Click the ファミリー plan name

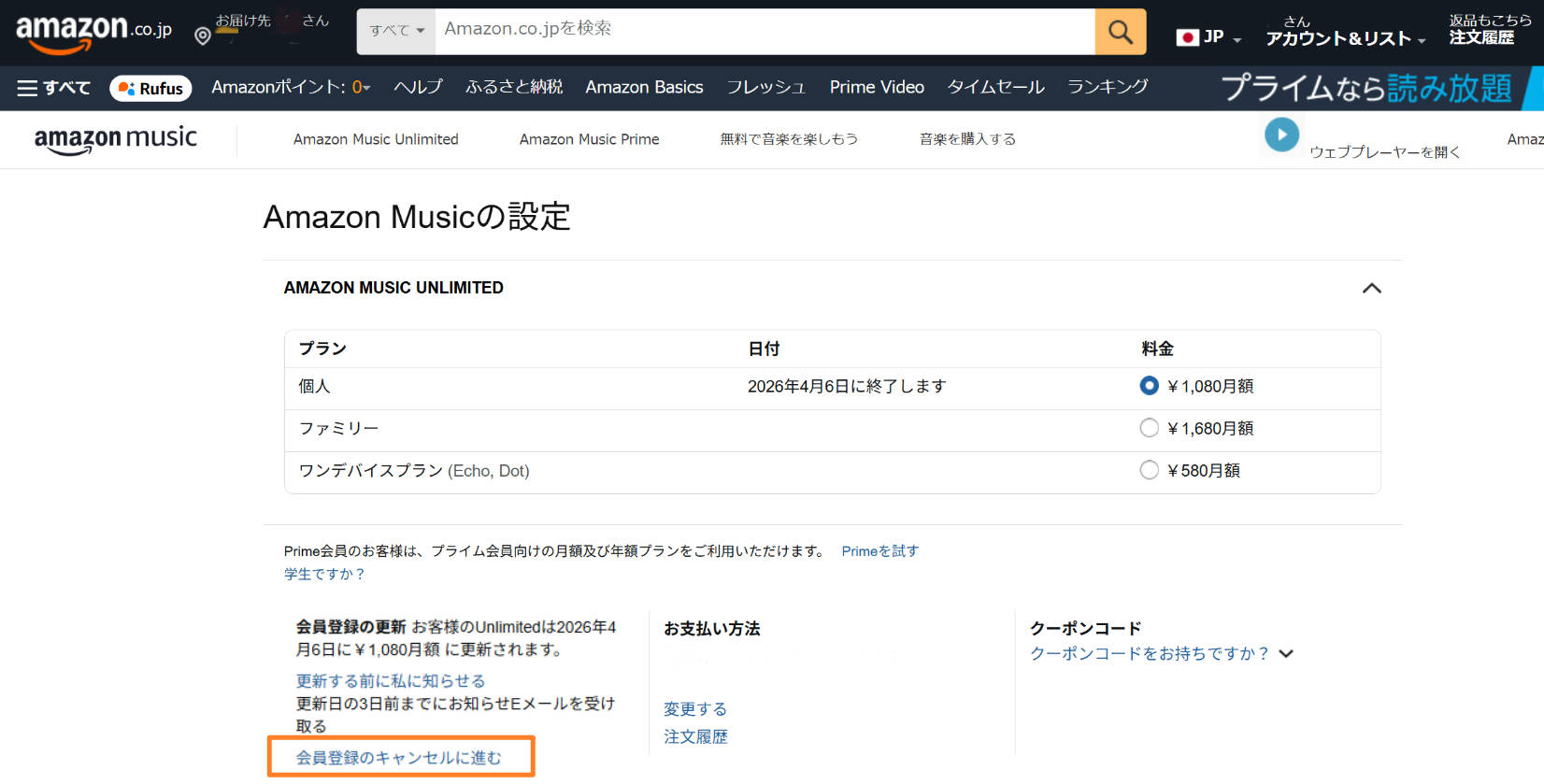coord(338,428)
